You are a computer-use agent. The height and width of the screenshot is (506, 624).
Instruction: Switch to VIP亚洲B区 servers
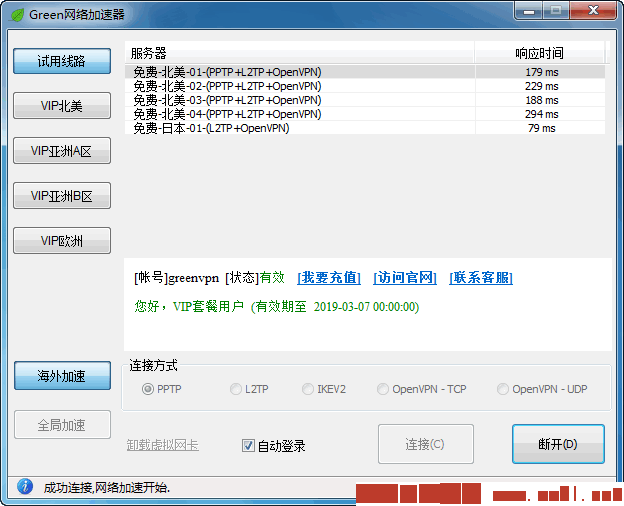(x=62, y=195)
